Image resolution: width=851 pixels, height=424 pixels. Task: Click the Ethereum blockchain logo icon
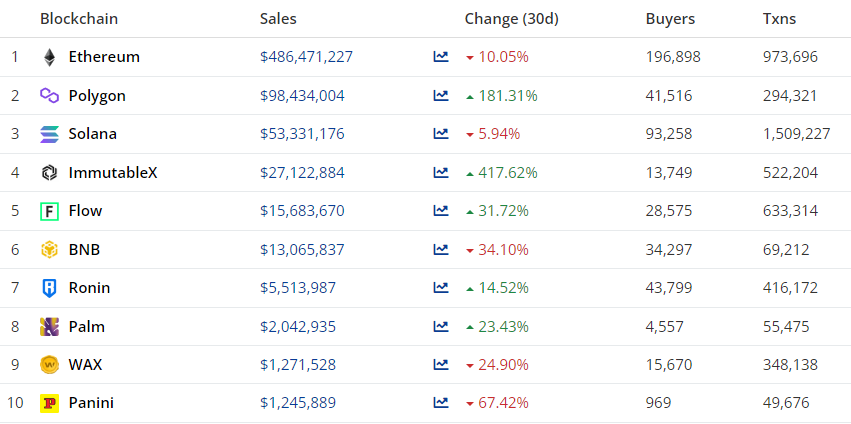pyautogui.click(x=49, y=57)
